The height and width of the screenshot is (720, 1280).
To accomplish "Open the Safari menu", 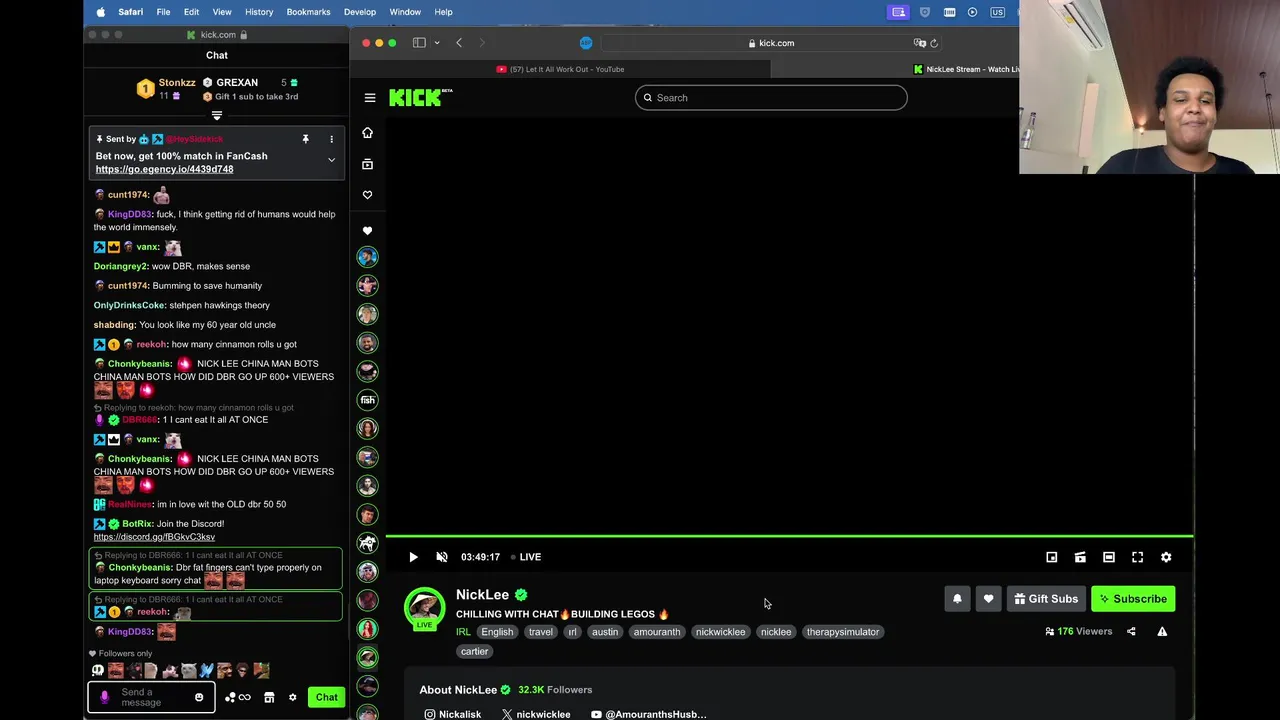I will click(x=130, y=12).
